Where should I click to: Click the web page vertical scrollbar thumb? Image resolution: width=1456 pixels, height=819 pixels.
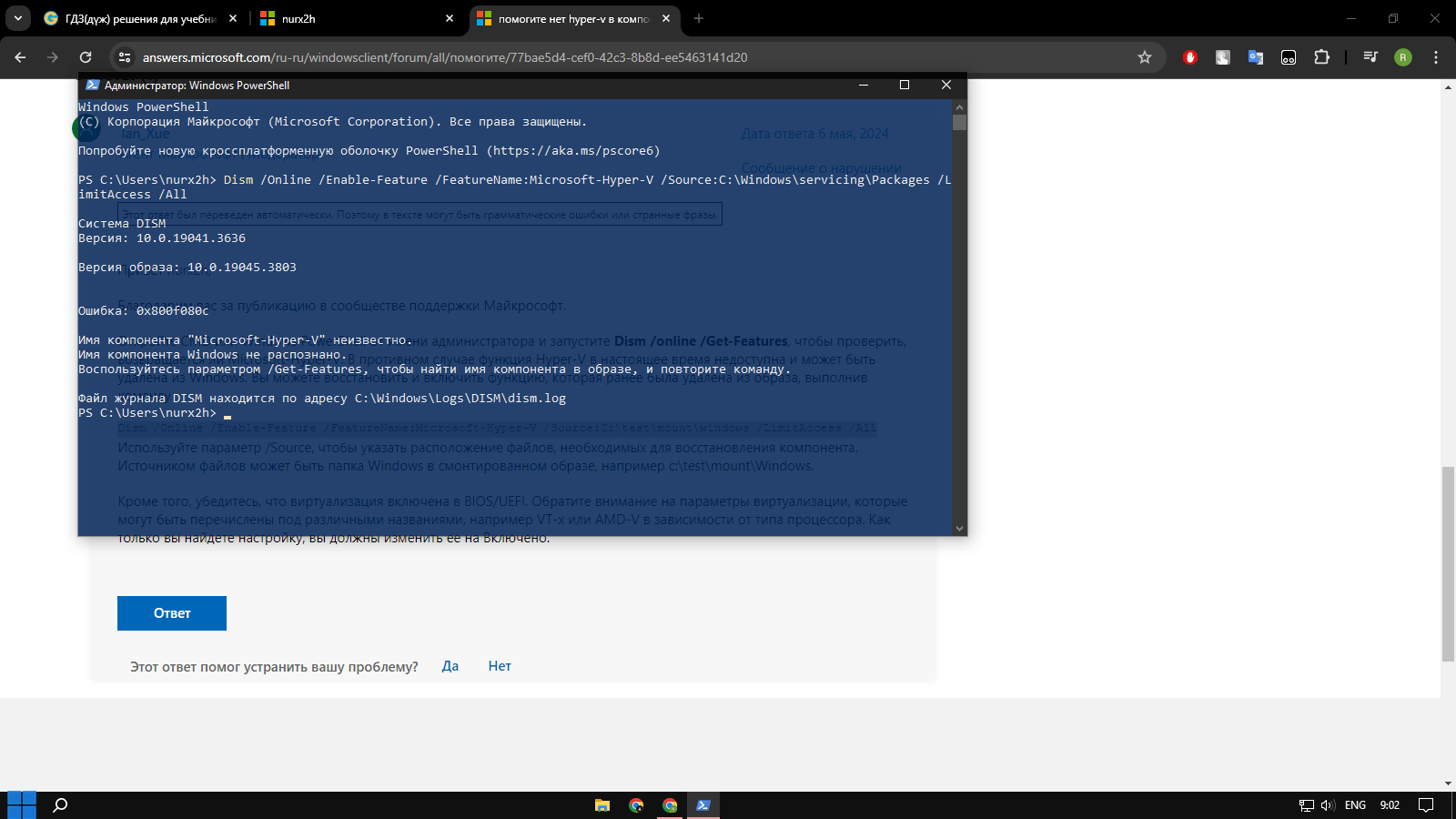[1448, 564]
